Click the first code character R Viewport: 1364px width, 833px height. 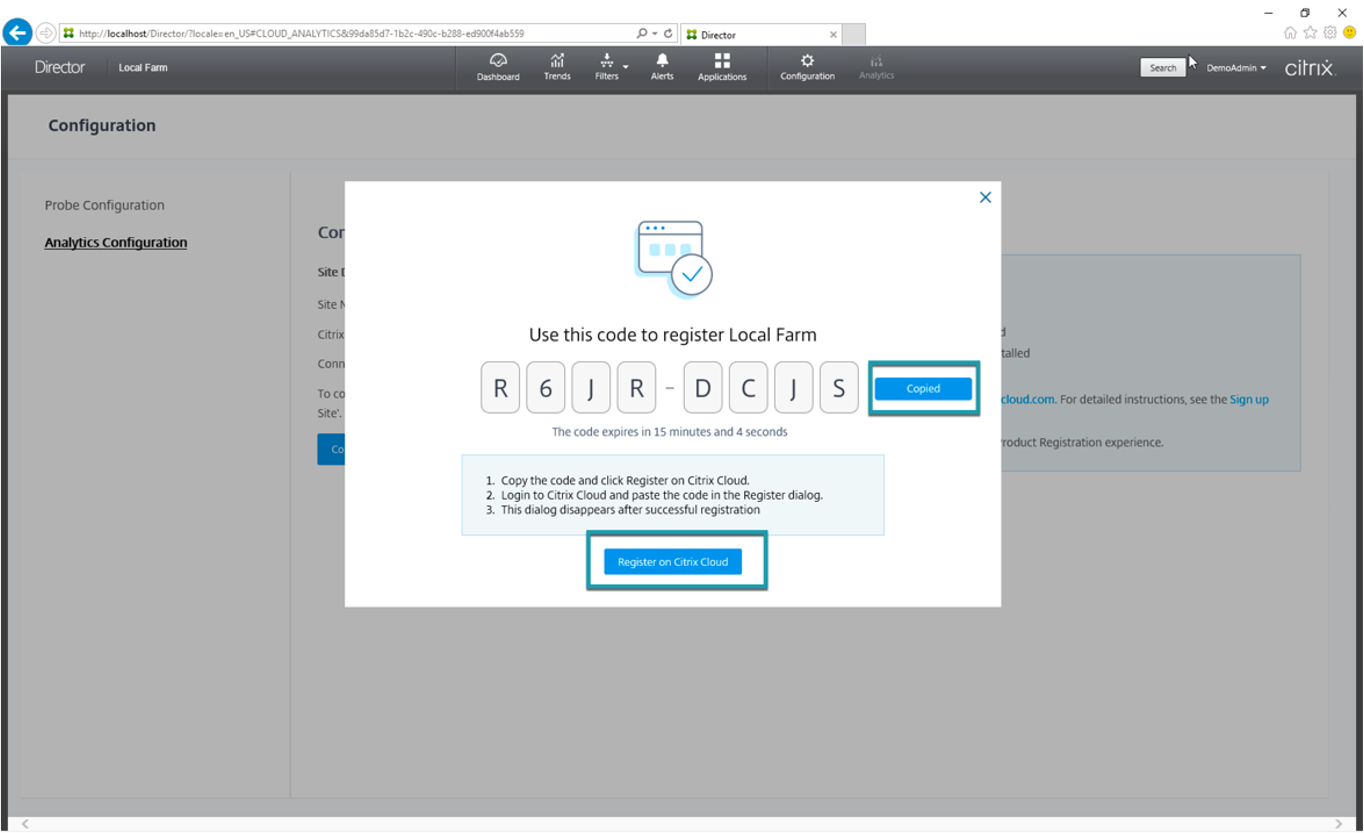tap(501, 388)
